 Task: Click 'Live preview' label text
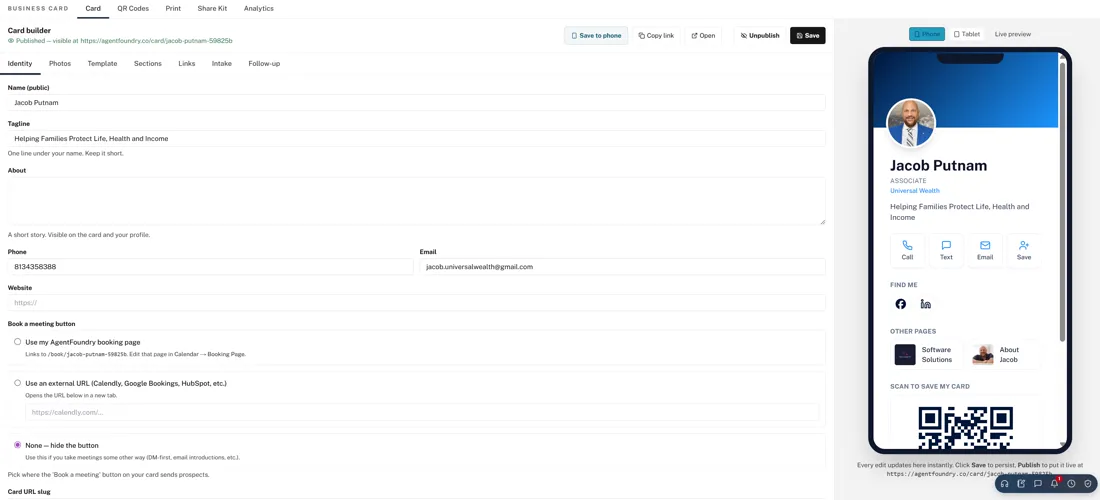(1013, 34)
